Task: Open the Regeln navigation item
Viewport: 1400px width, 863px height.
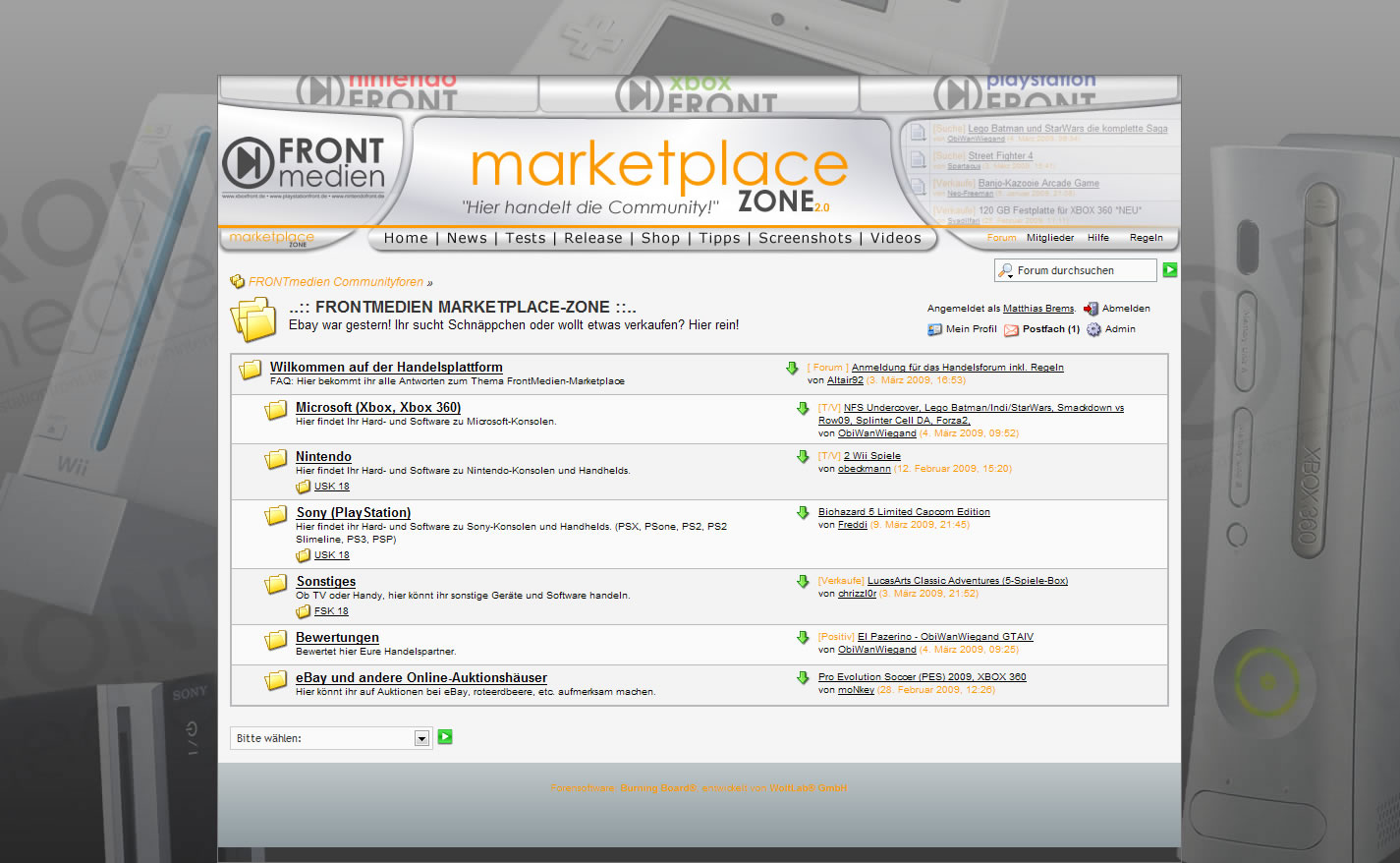Action: (1146, 238)
